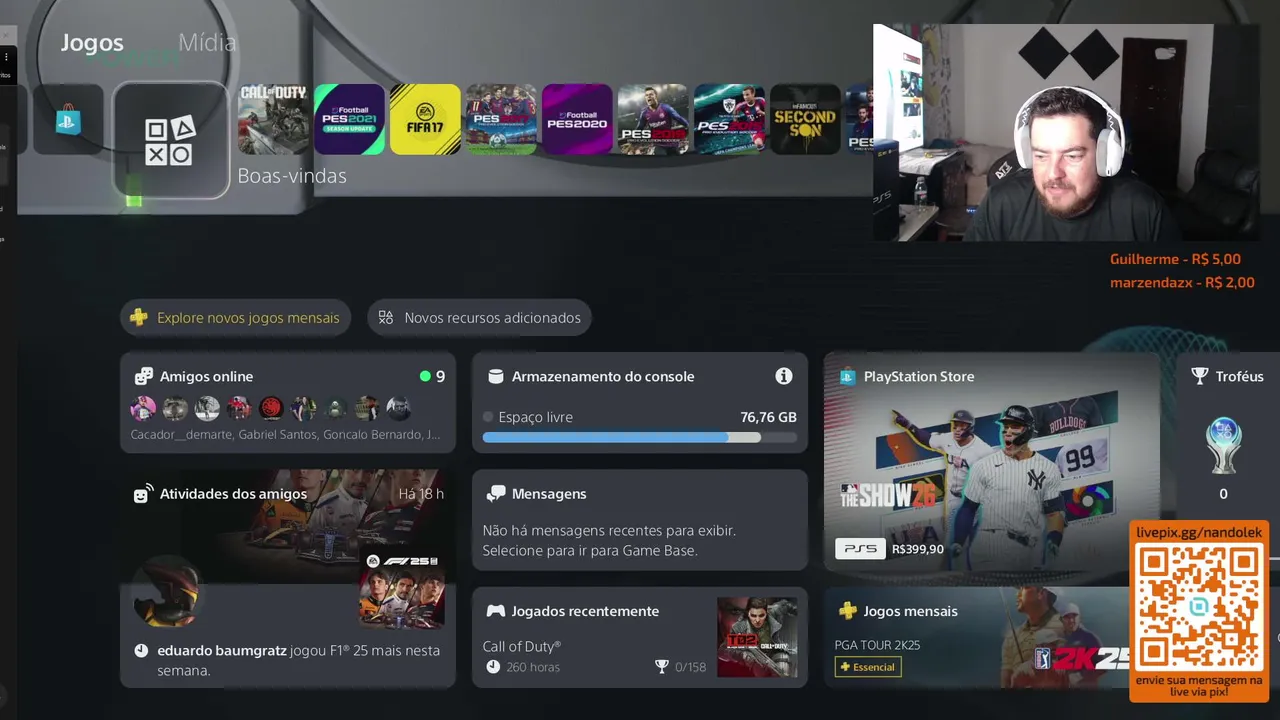Open the Boas-vindas welcome hub tile
The image size is (1280, 720).
pyautogui.click(x=171, y=141)
